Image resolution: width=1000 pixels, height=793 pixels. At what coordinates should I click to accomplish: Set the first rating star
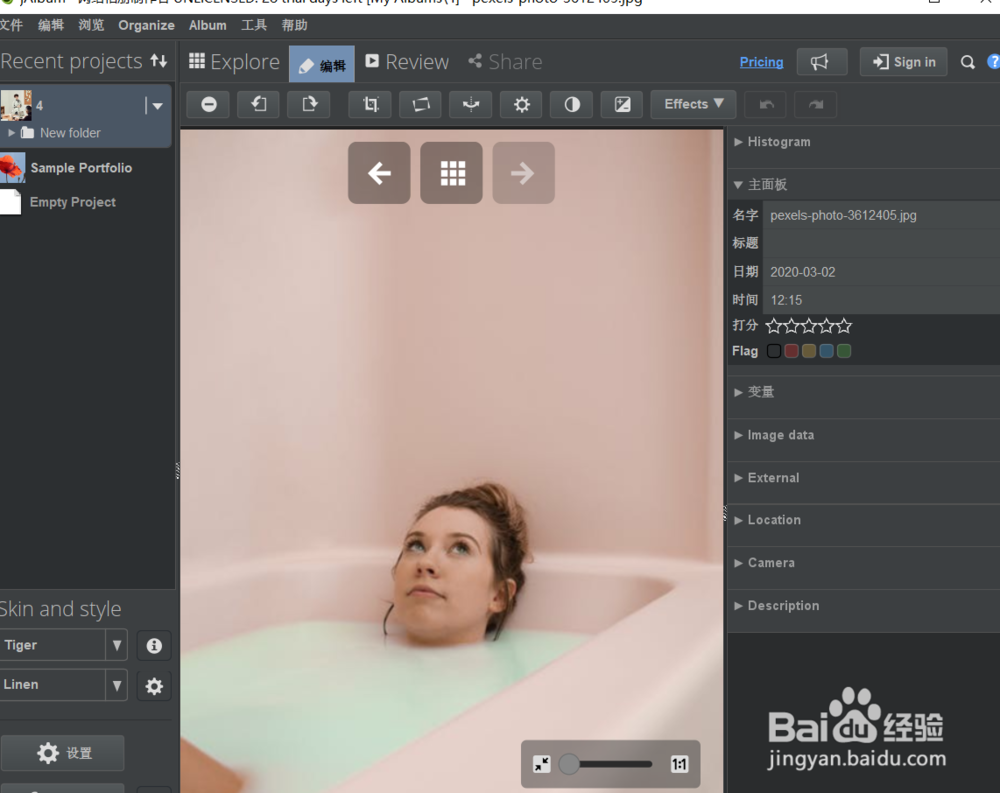tap(774, 326)
